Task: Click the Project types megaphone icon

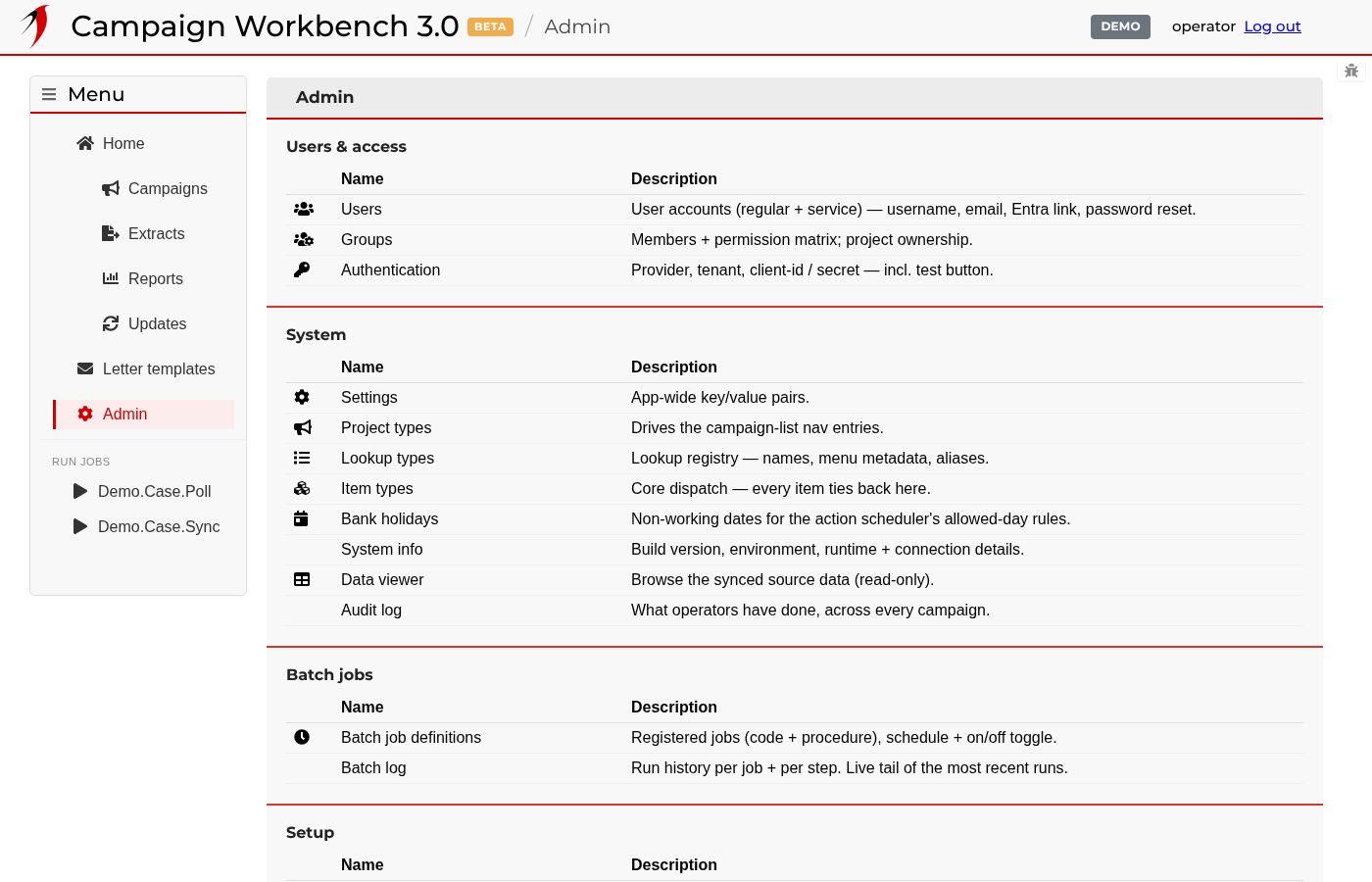Action: pos(303,427)
